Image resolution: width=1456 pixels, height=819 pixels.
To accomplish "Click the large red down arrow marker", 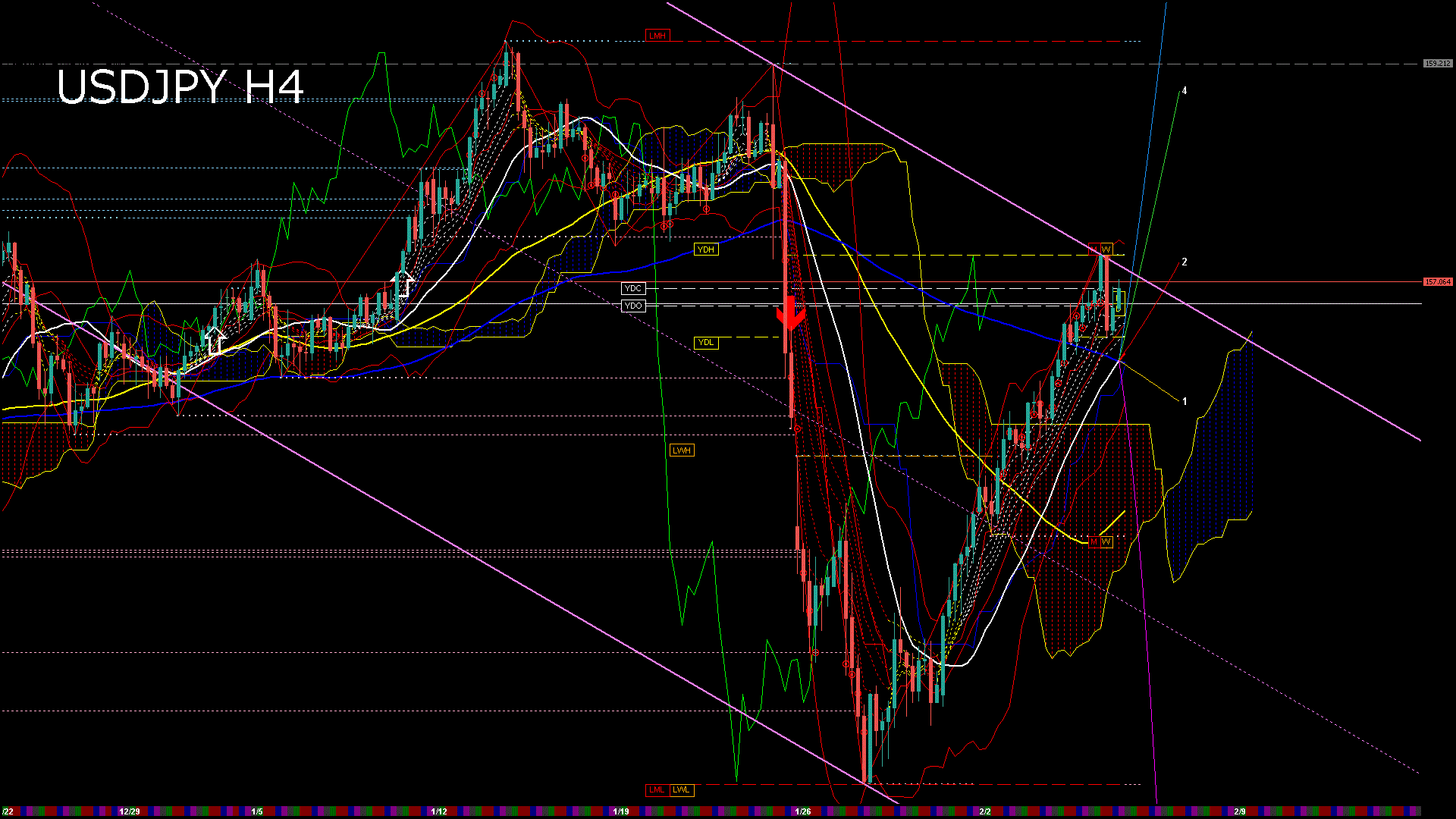I will pyautogui.click(x=790, y=312).
